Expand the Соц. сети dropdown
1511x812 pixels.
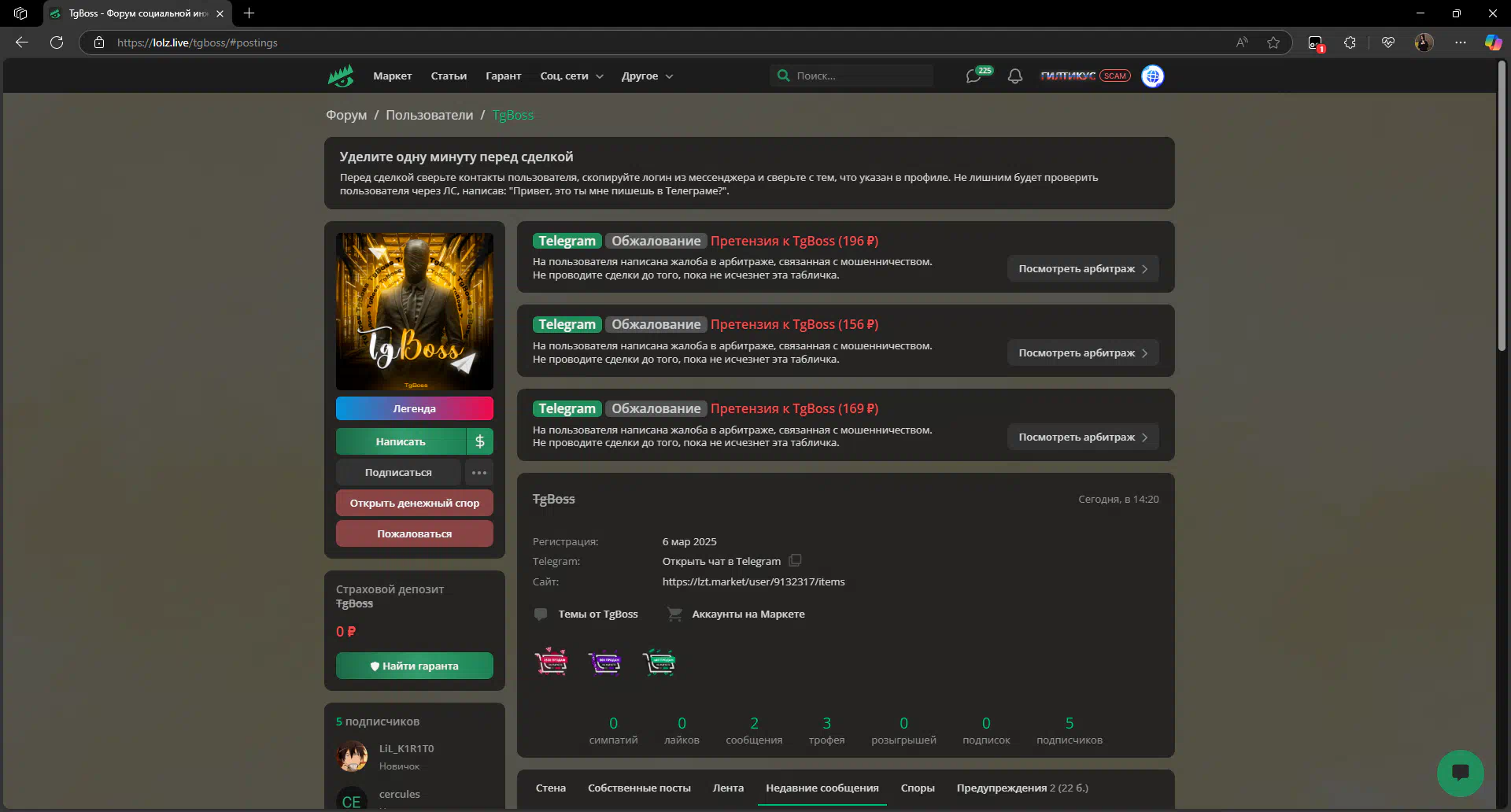[572, 76]
